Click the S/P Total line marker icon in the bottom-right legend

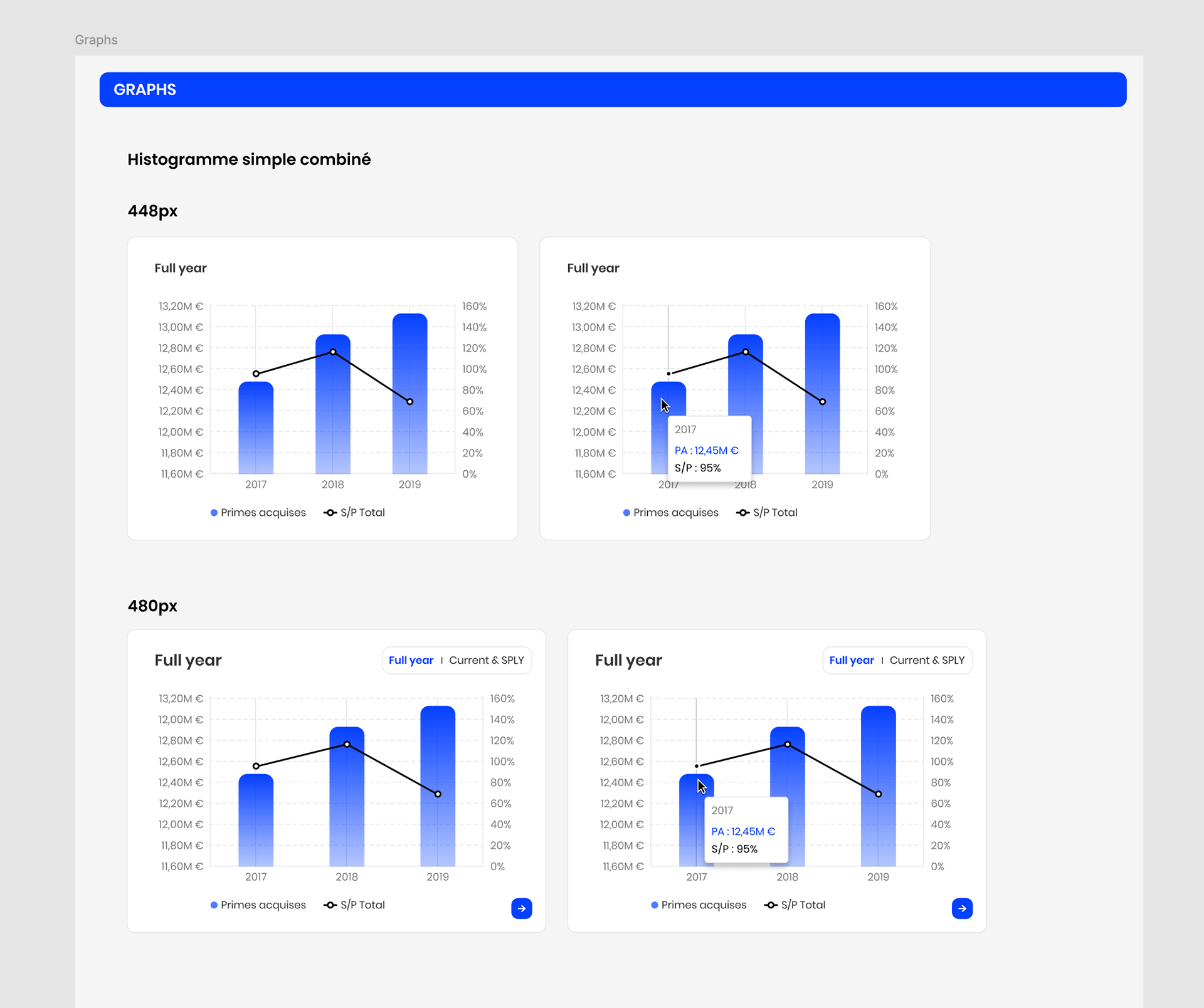771,905
